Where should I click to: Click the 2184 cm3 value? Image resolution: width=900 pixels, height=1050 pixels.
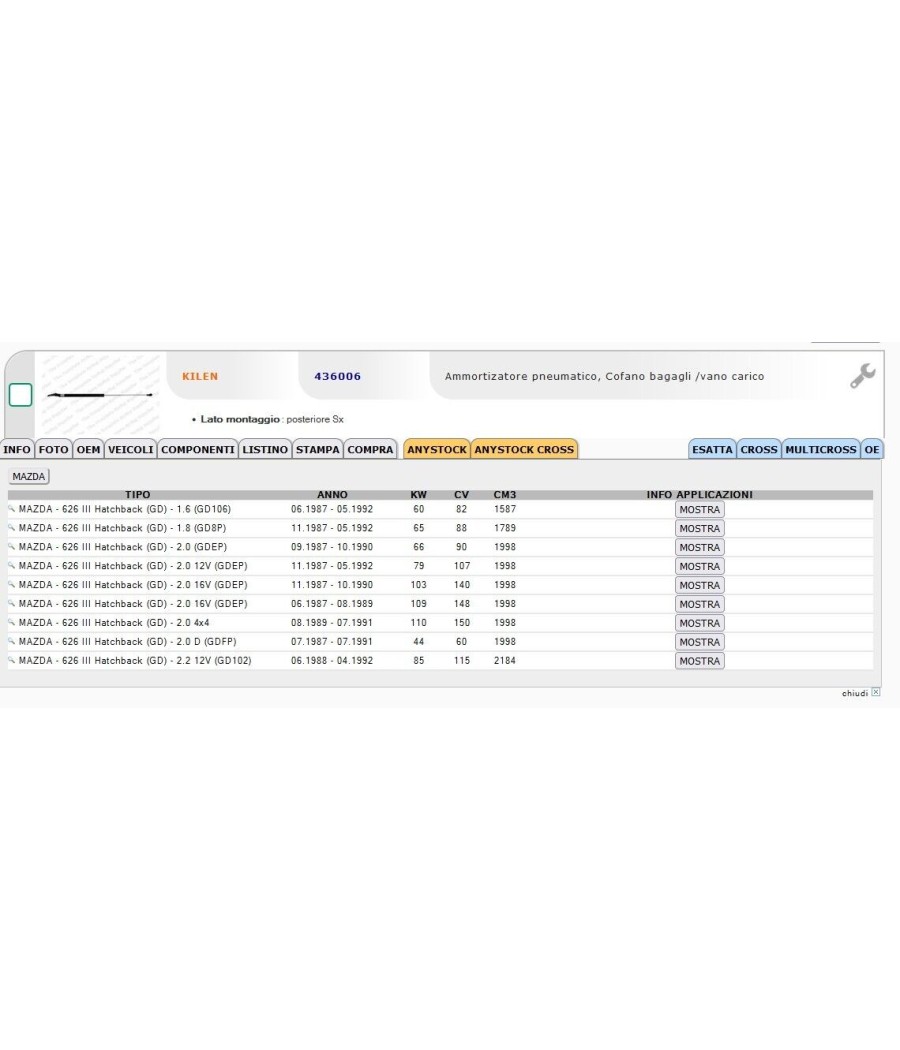pos(505,660)
